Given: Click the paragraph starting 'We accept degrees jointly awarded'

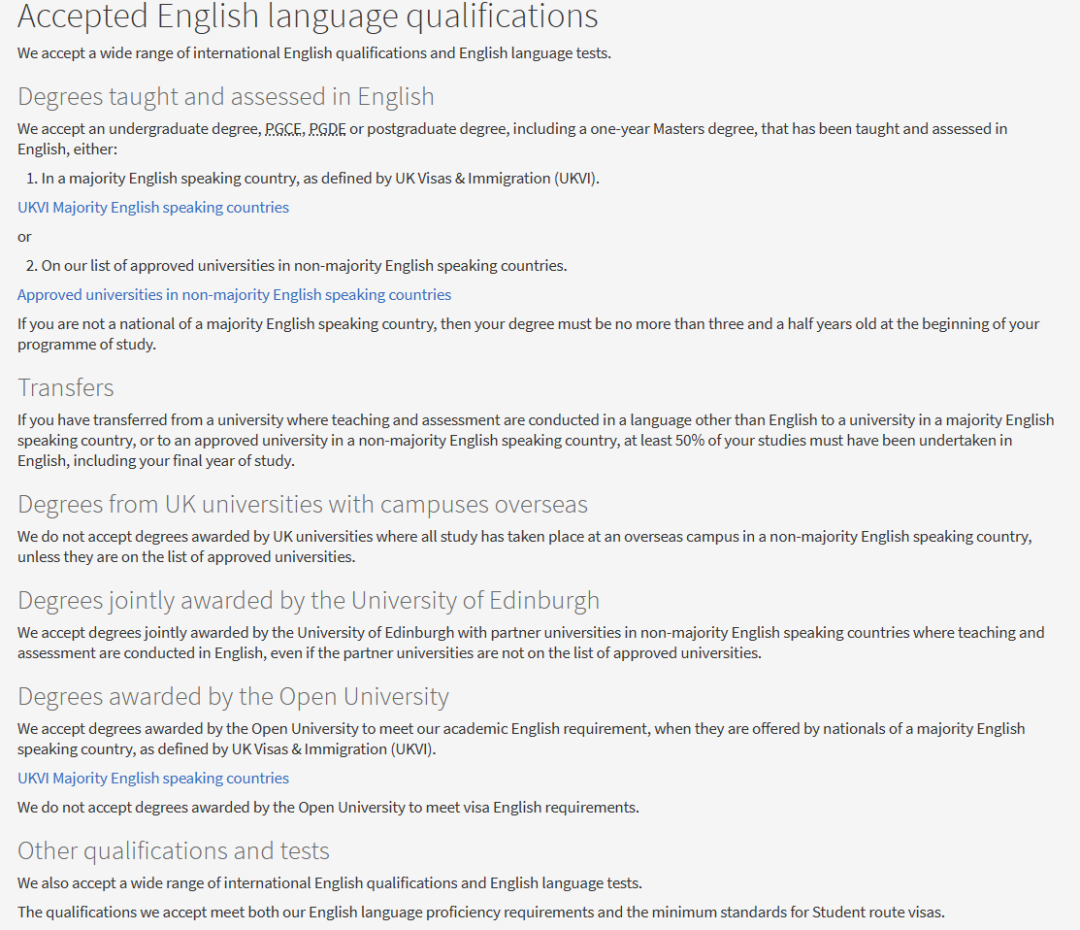Looking at the screenshot, I should pyautogui.click(x=531, y=643).
